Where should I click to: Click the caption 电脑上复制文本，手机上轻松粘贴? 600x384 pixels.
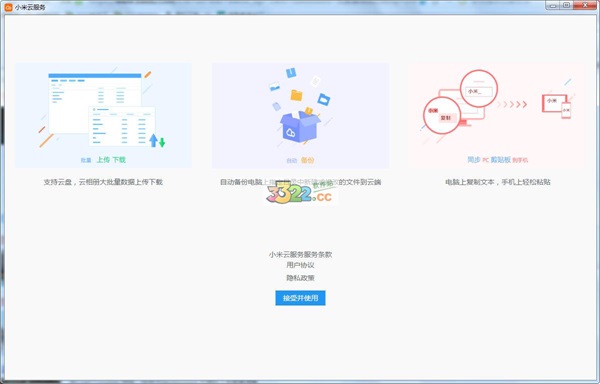497,182
